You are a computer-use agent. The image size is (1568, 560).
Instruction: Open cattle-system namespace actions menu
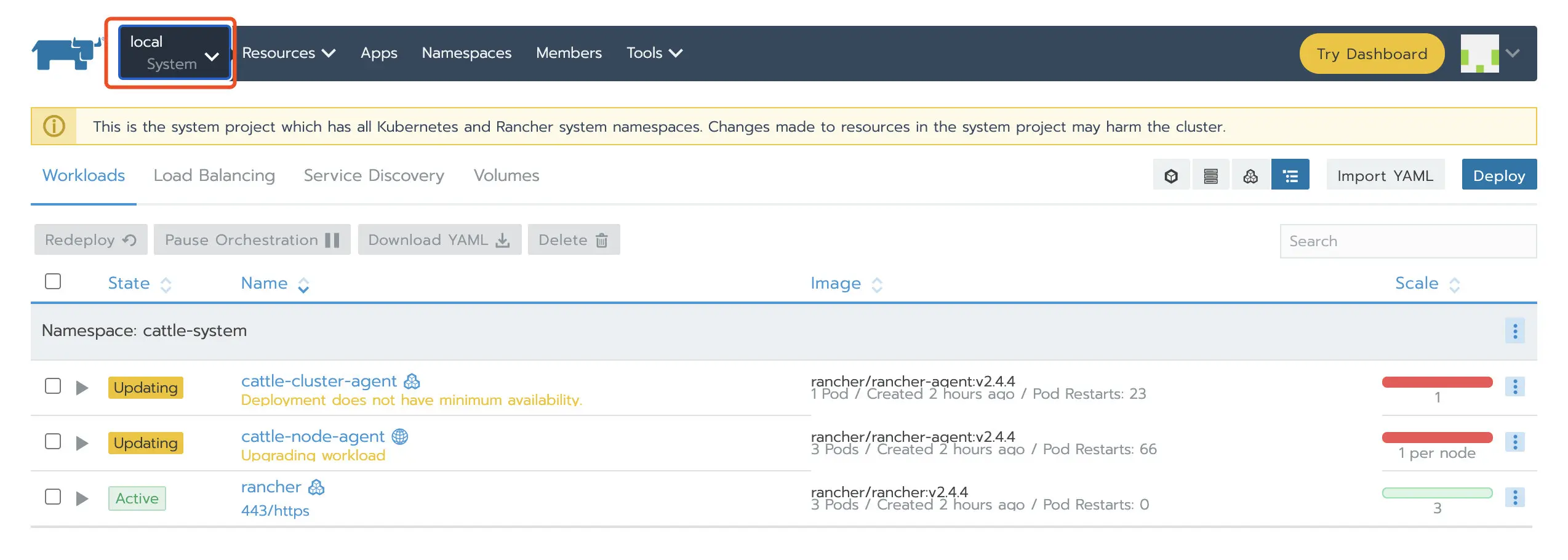click(1514, 331)
